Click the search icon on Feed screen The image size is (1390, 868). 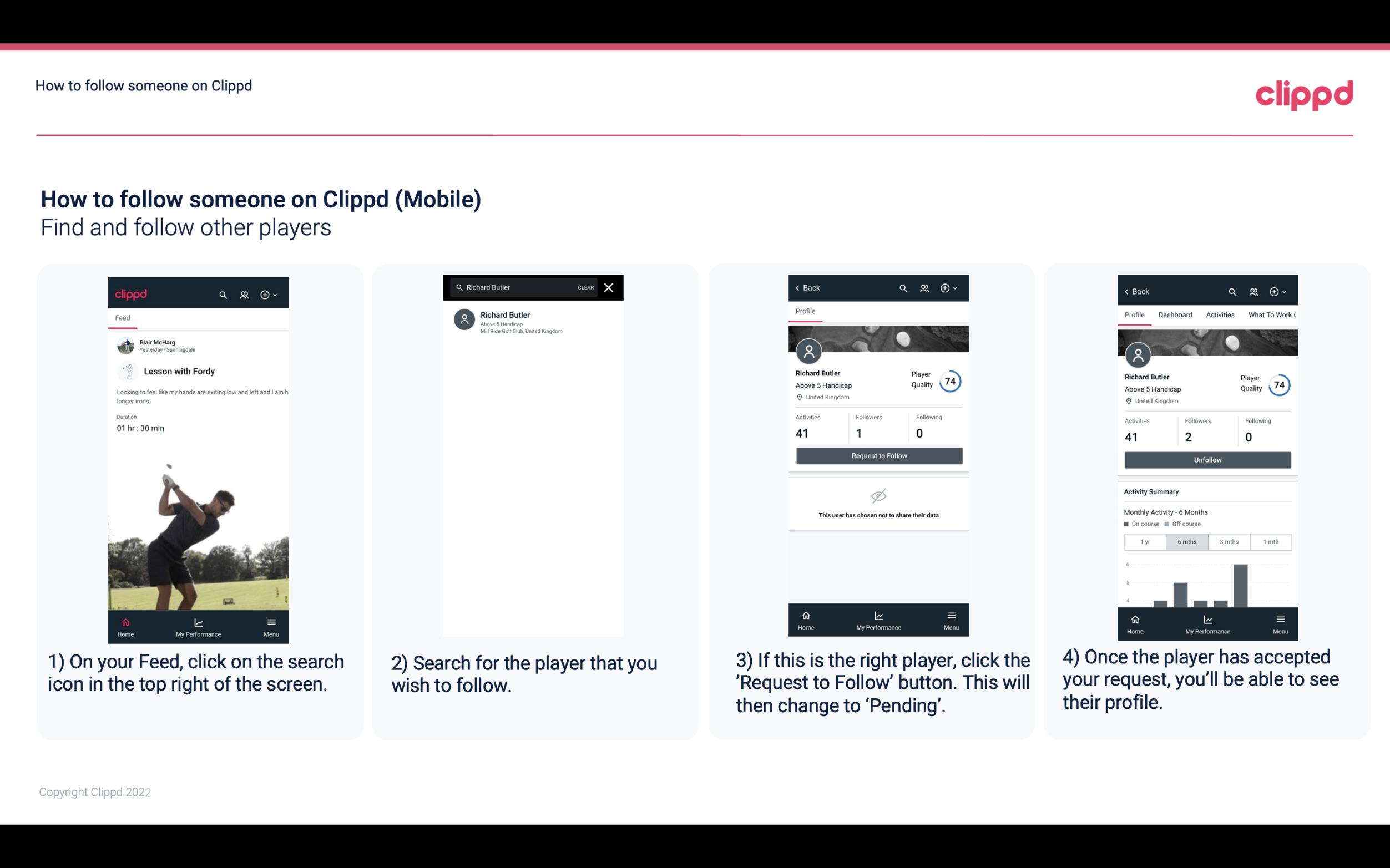click(222, 294)
